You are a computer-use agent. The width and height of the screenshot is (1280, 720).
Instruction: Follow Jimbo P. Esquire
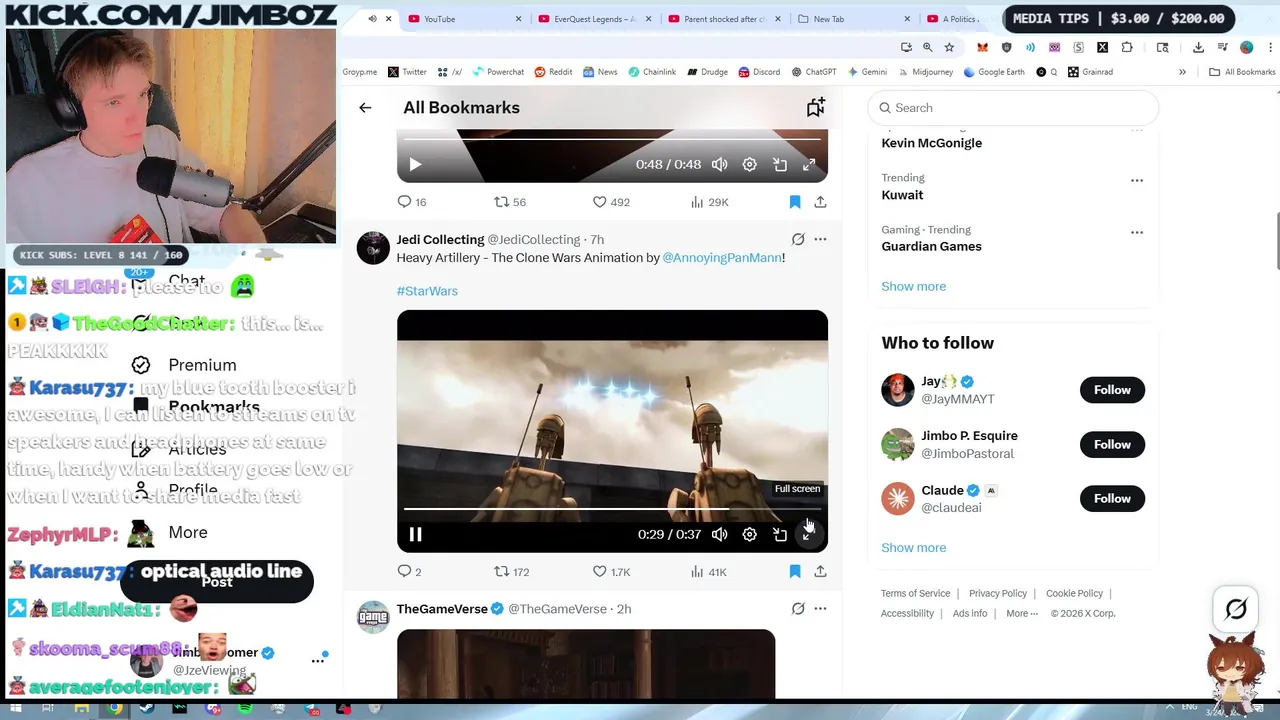1112,445
